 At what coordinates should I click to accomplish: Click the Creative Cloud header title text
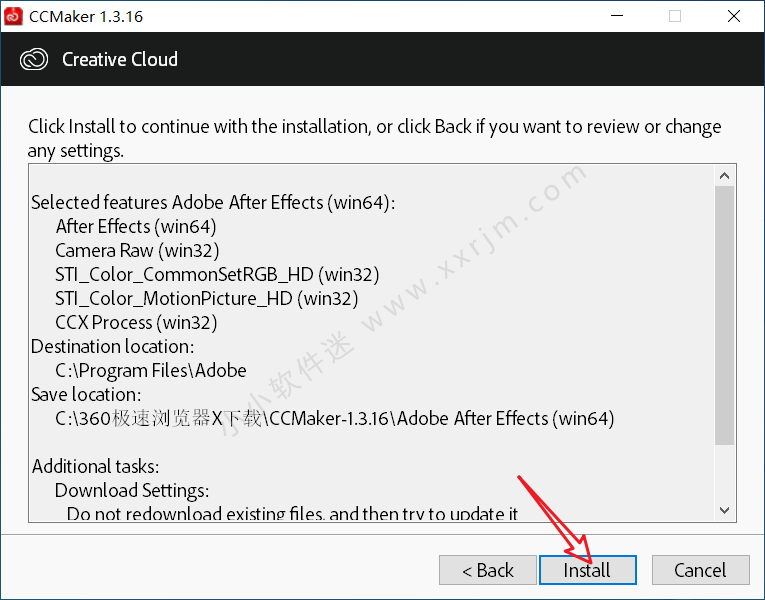(x=120, y=60)
